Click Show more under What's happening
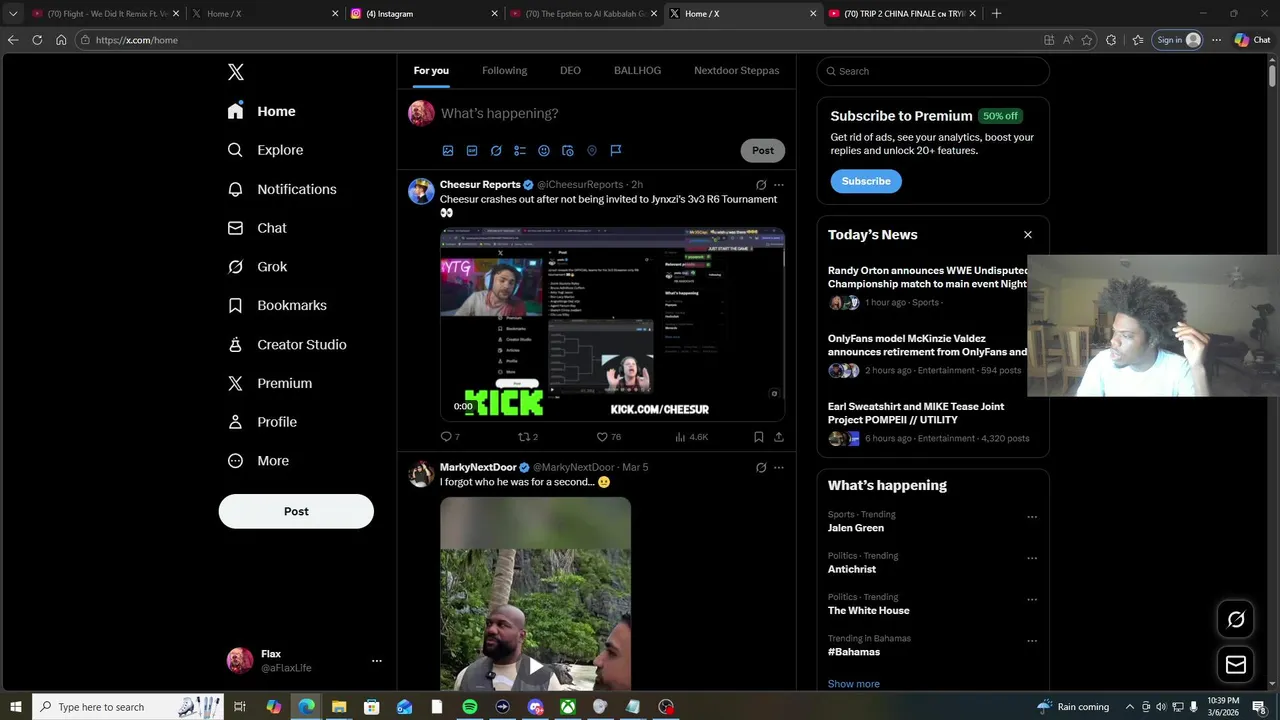1280x720 pixels. 854,684
